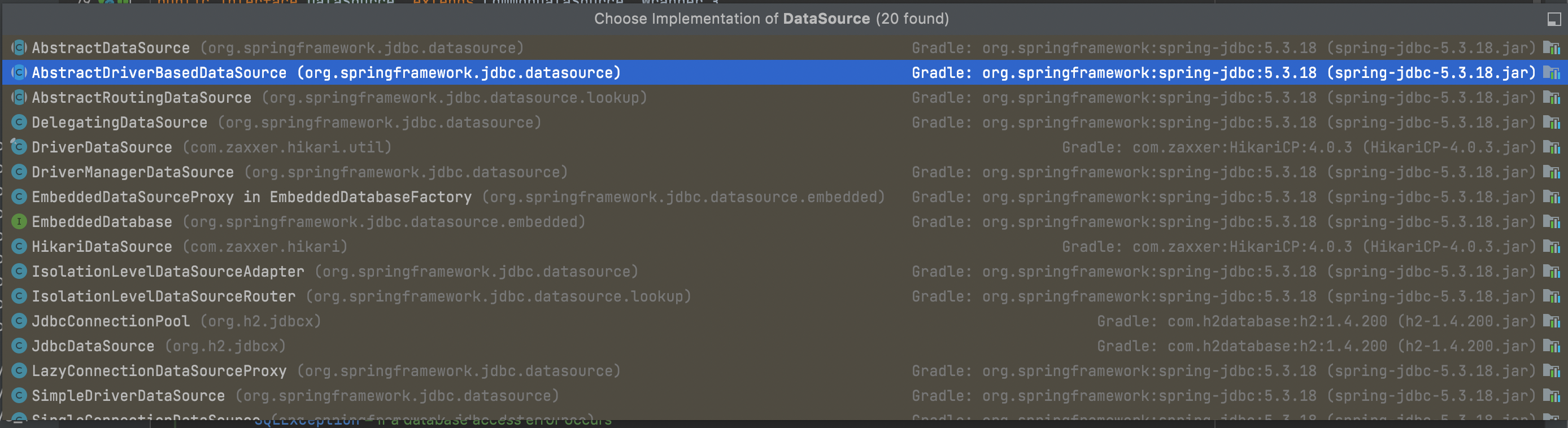Screen dimensions: 1568x428
Task: Open popup in Find tool window icon
Action: pos(1553,20)
